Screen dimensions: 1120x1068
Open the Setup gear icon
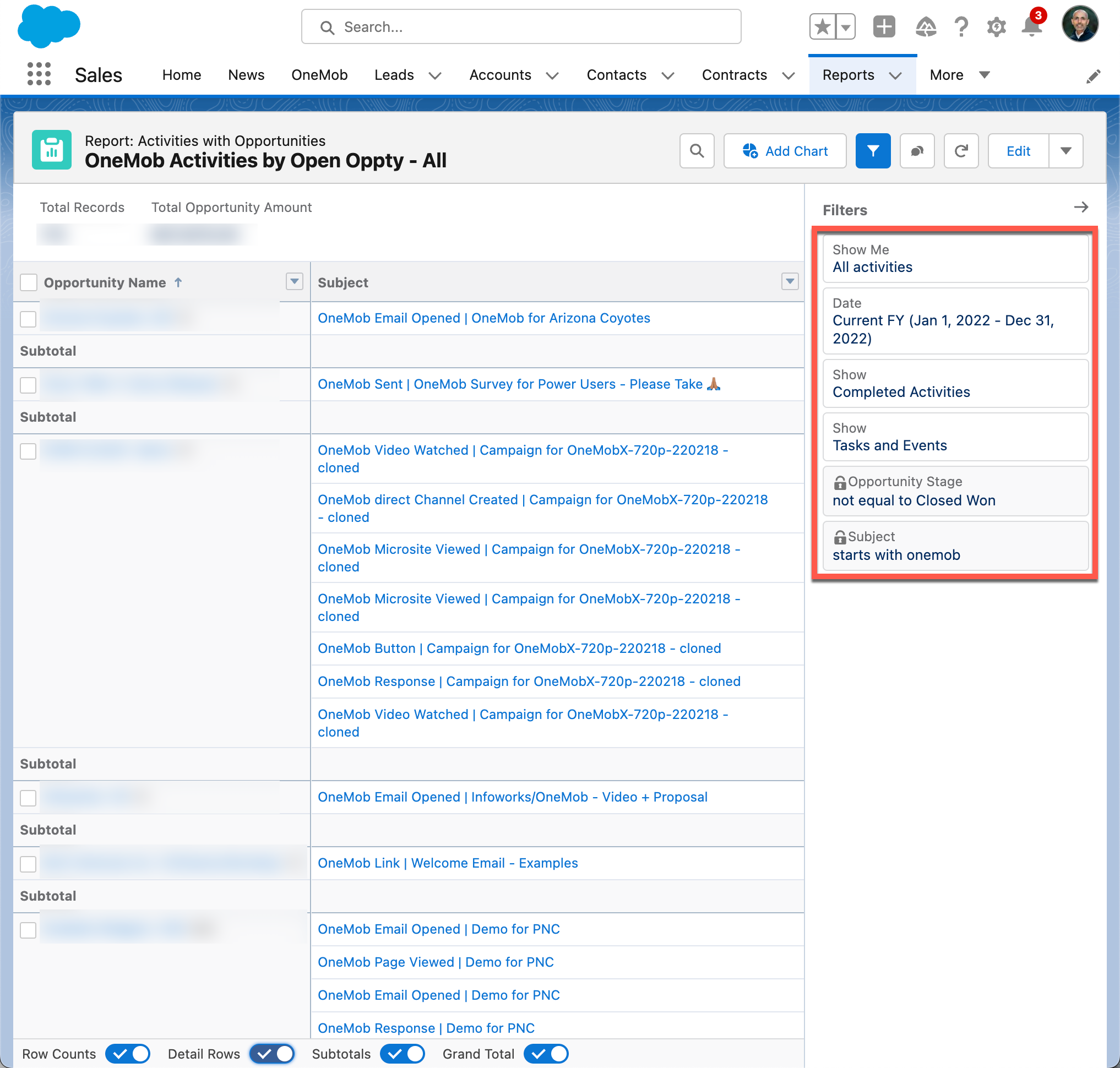(x=997, y=27)
